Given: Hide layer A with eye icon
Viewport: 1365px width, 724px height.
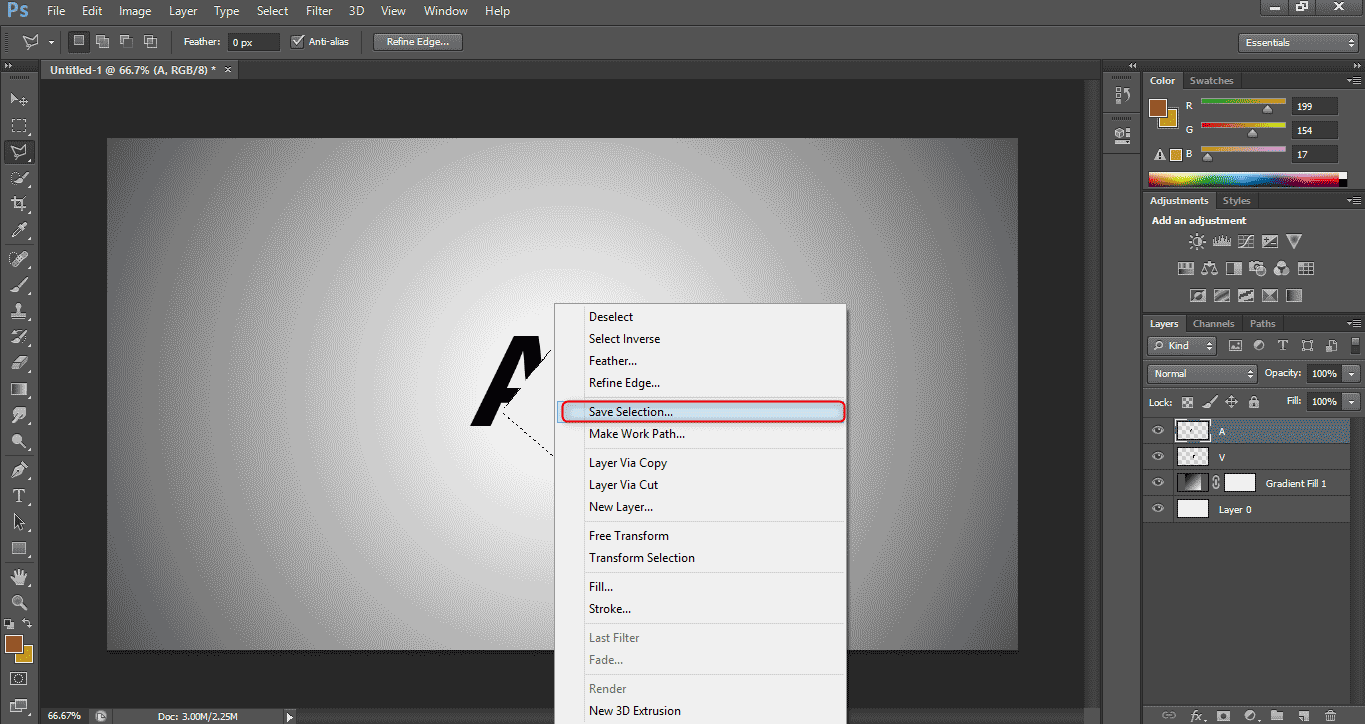Looking at the screenshot, I should 1158,431.
